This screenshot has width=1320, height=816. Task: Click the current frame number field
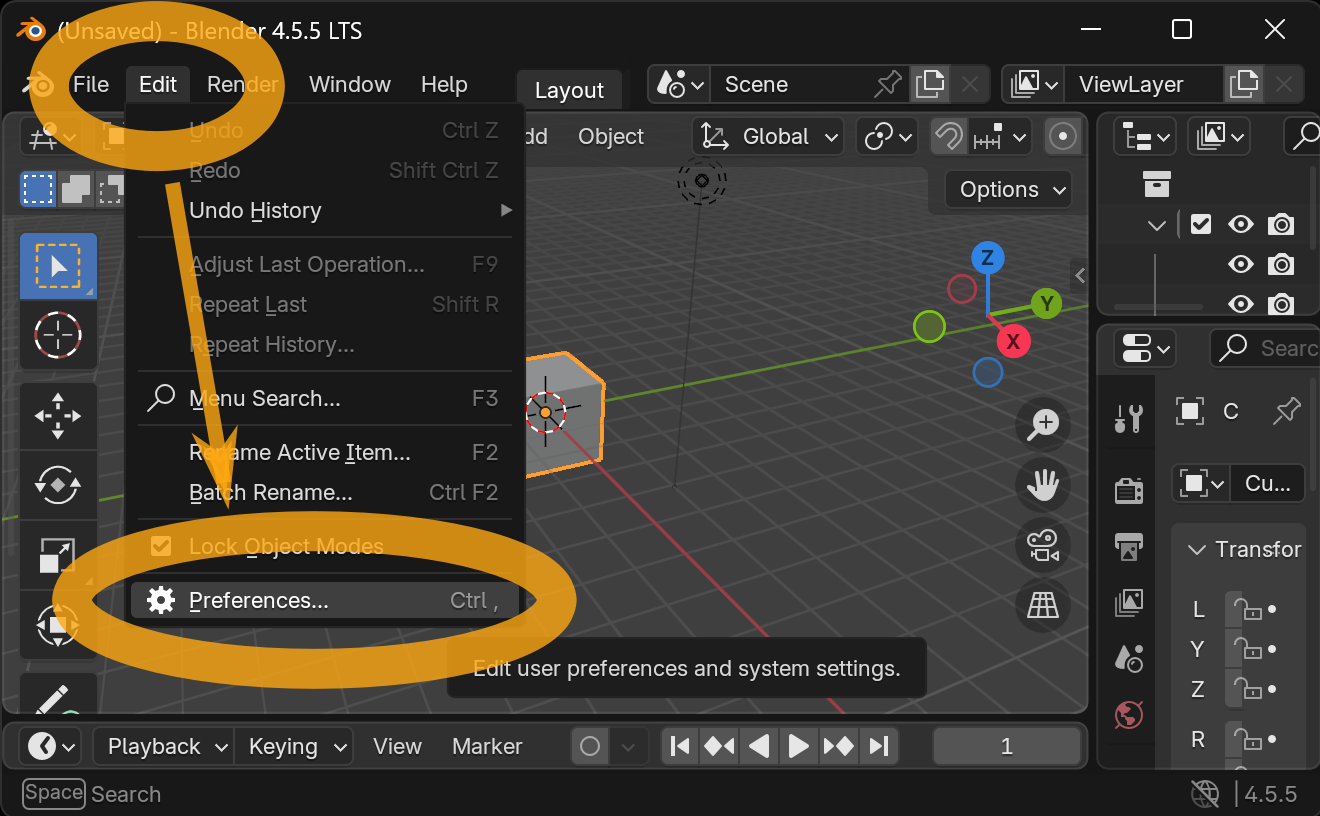[1006, 746]
